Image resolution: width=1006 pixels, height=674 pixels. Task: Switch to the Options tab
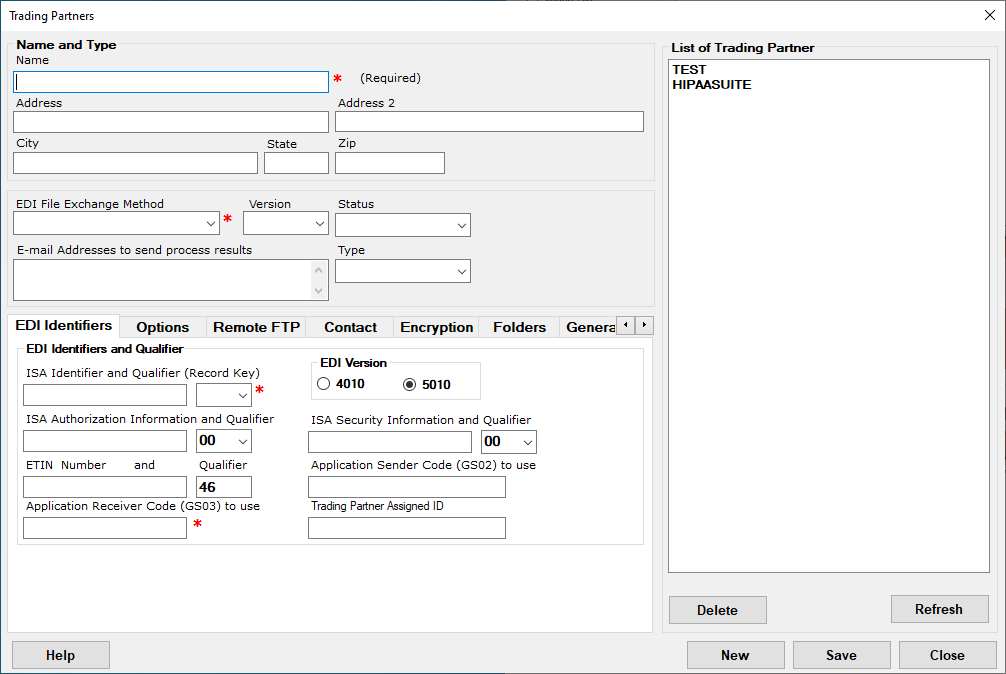tap(162, 327)
